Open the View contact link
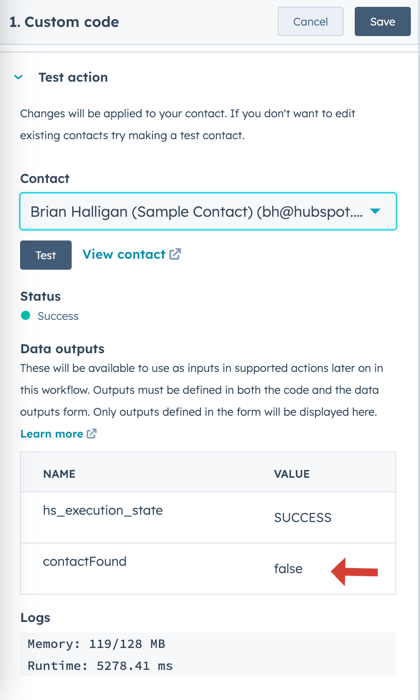This screenshot has height=700, width=420. point(124,254)
